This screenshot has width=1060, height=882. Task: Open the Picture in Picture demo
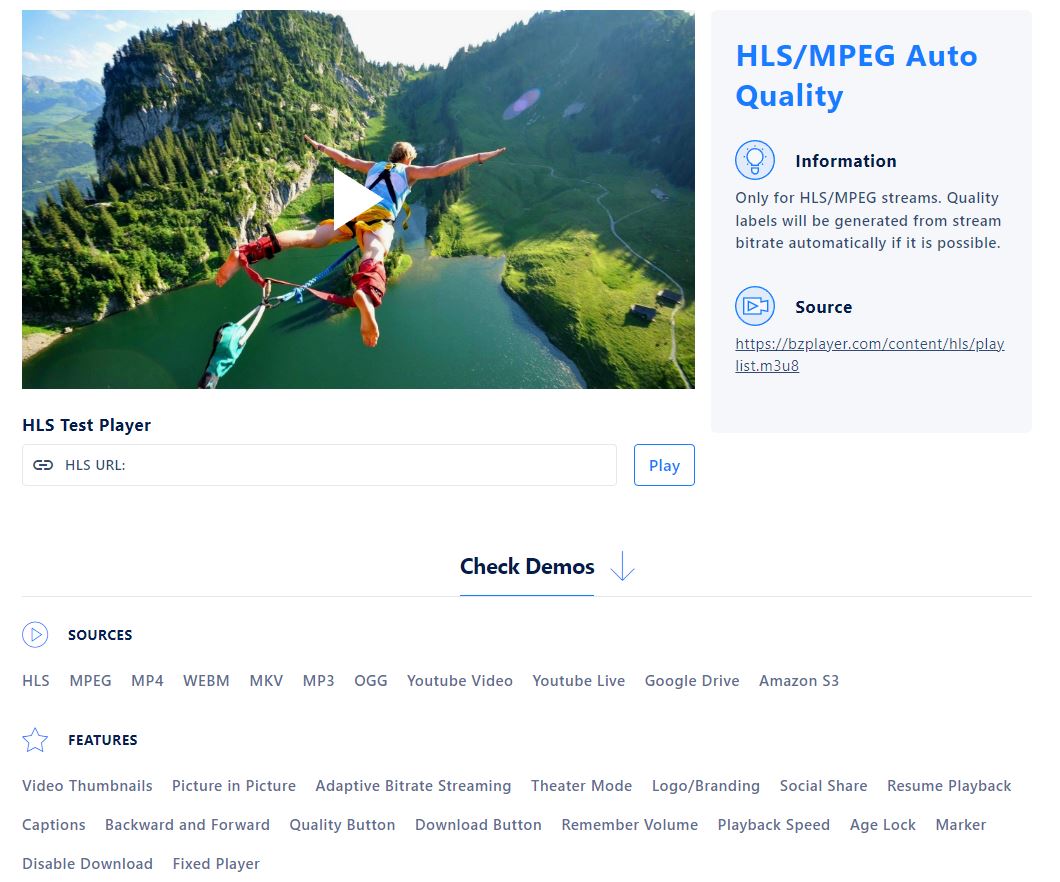[x=234, y=786]
